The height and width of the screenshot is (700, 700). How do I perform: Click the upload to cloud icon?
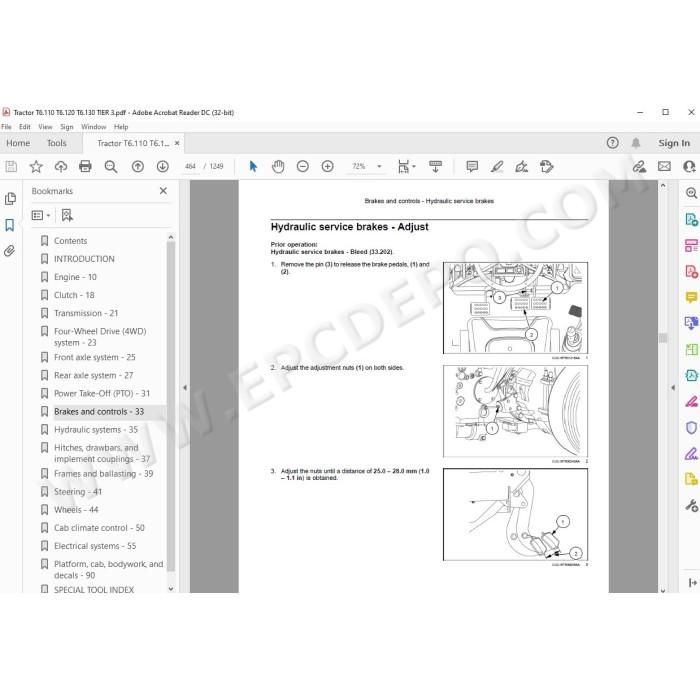click(61, 167)
